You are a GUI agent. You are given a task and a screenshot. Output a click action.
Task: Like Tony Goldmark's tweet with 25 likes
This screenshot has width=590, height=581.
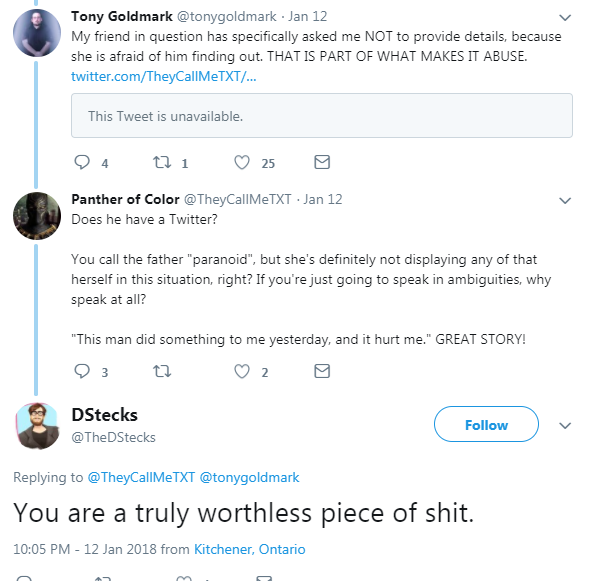coord(242,162)
